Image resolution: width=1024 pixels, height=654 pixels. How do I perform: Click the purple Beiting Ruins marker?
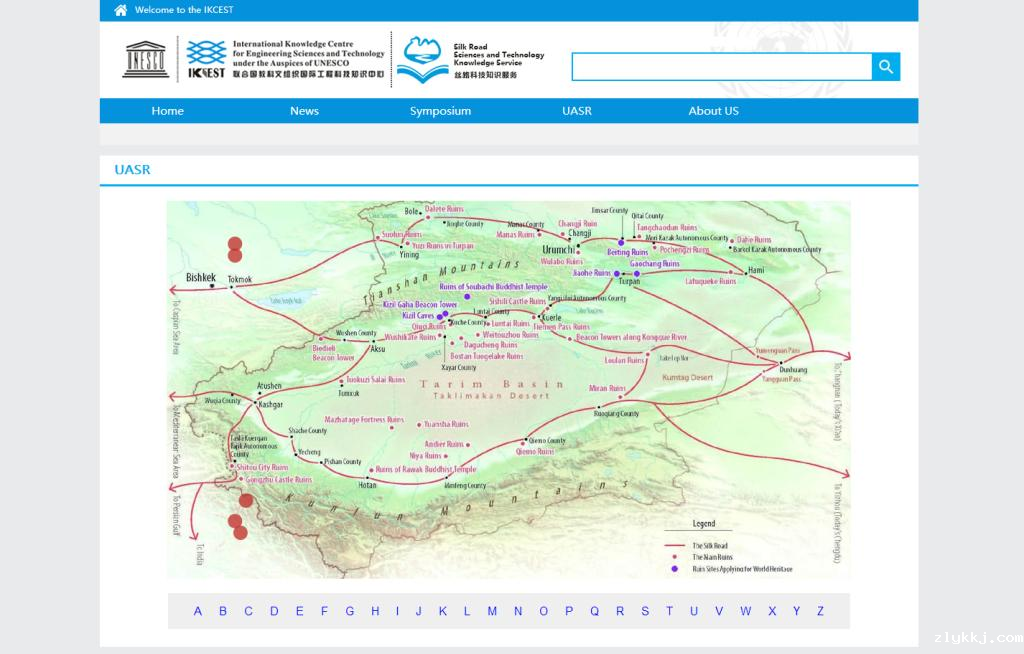[x=621, y=242]
